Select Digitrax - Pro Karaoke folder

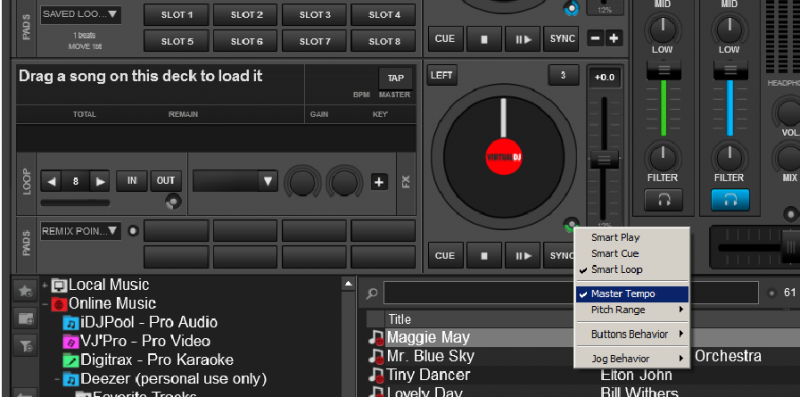pos(148,360)
